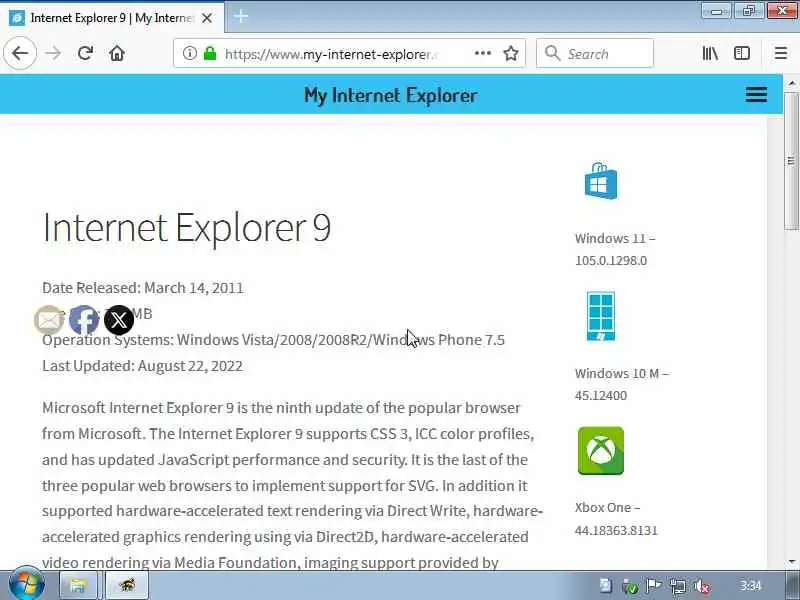Click scrollbar down arrow
Image resolution: width=800 pixels, height=600 pixels.
click(791, 562)
